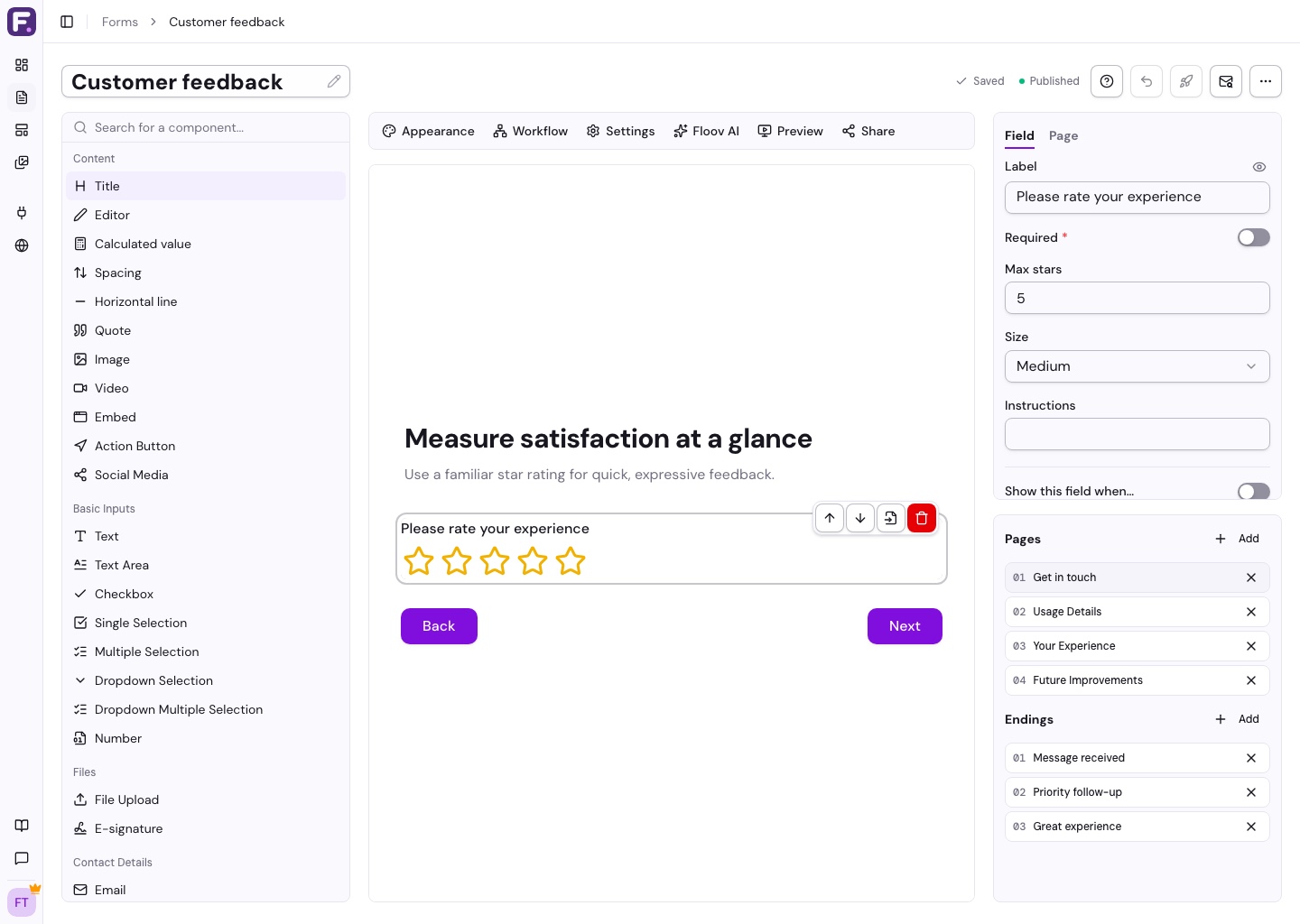Screen dimensions: 1300x924
Task: Open the globe icon in left rail
Action: click(22, 245)
